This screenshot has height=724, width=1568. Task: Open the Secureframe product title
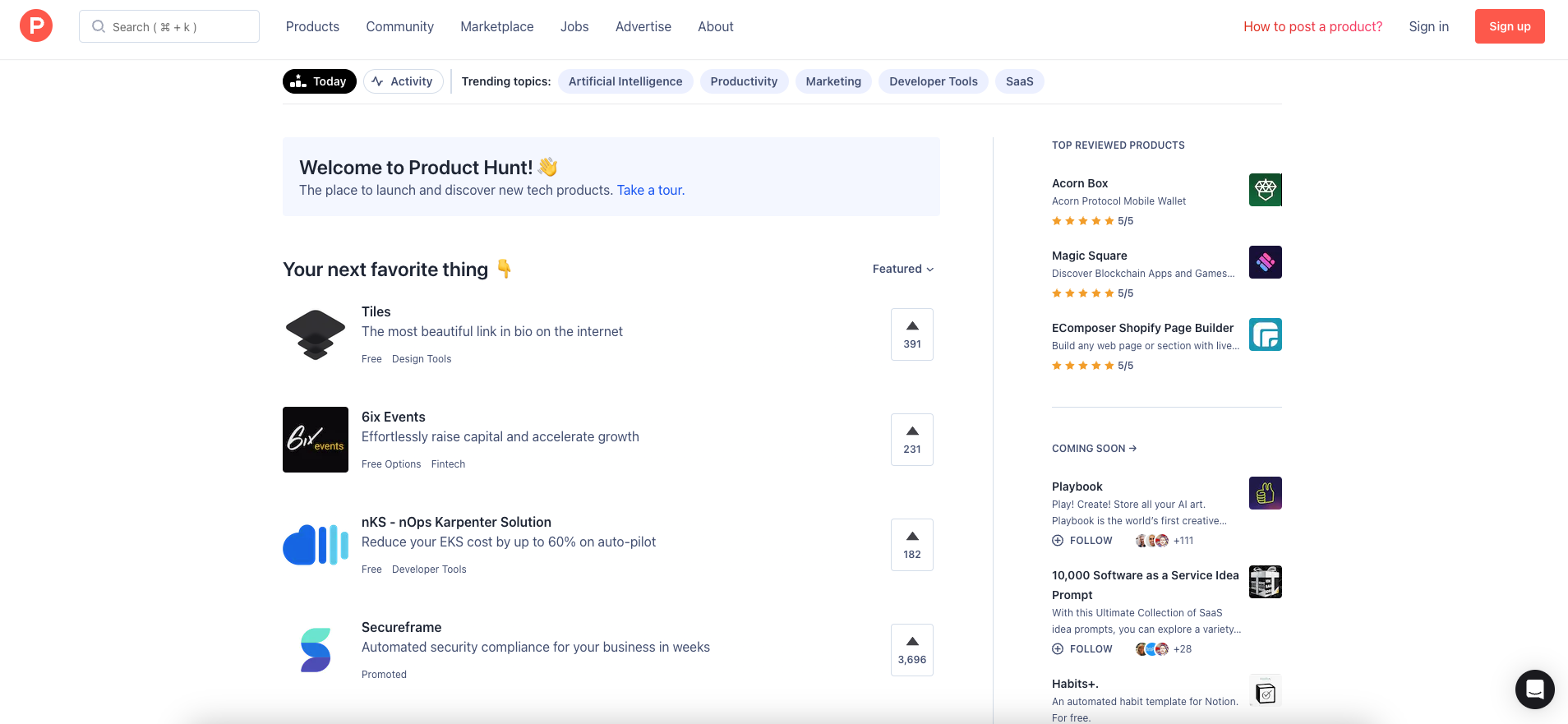tap(402, 627)
